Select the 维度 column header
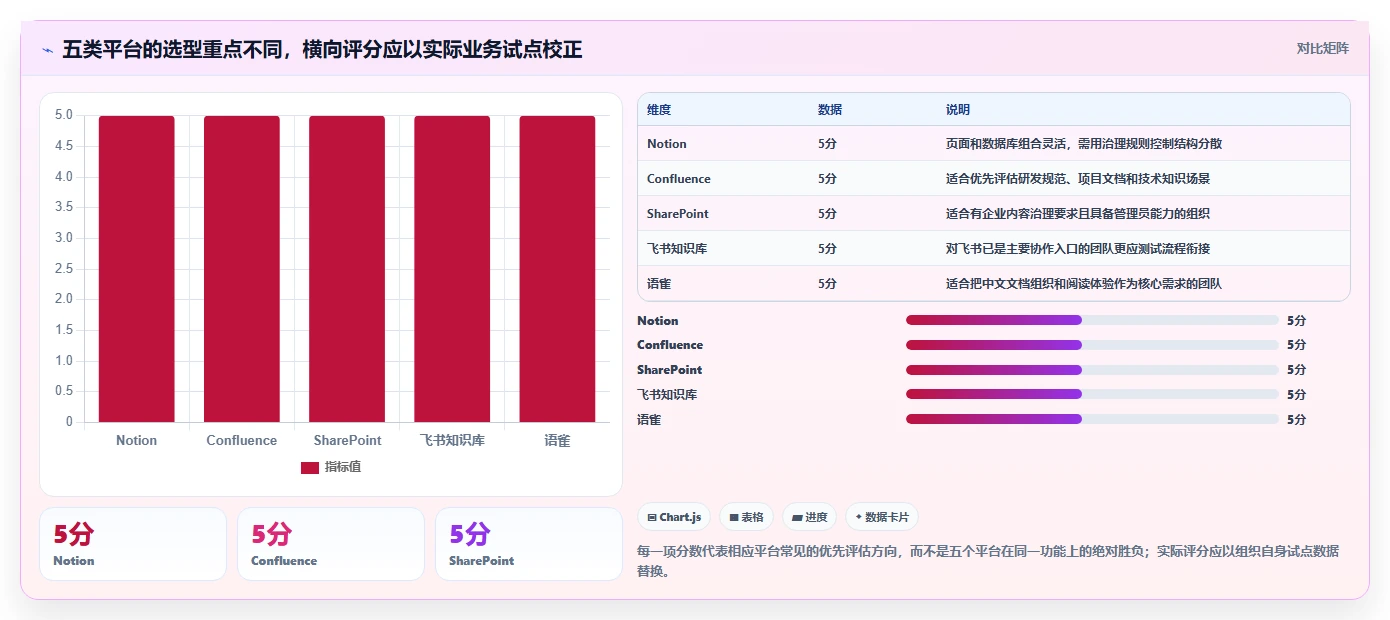 point(659,109)
